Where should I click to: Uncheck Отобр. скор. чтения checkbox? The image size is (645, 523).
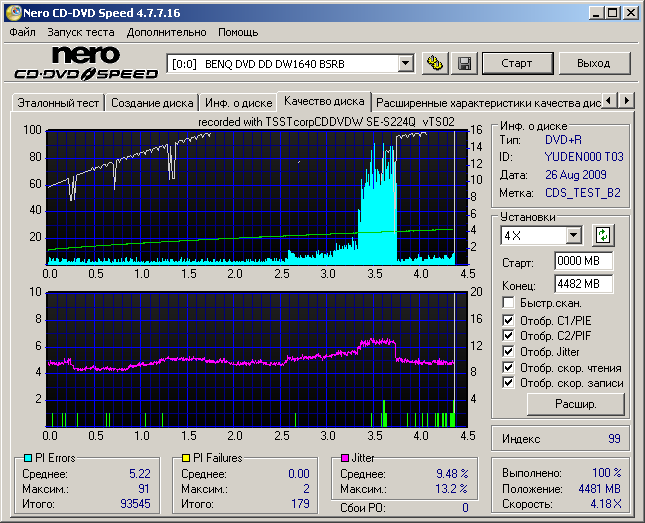(508, 367)
